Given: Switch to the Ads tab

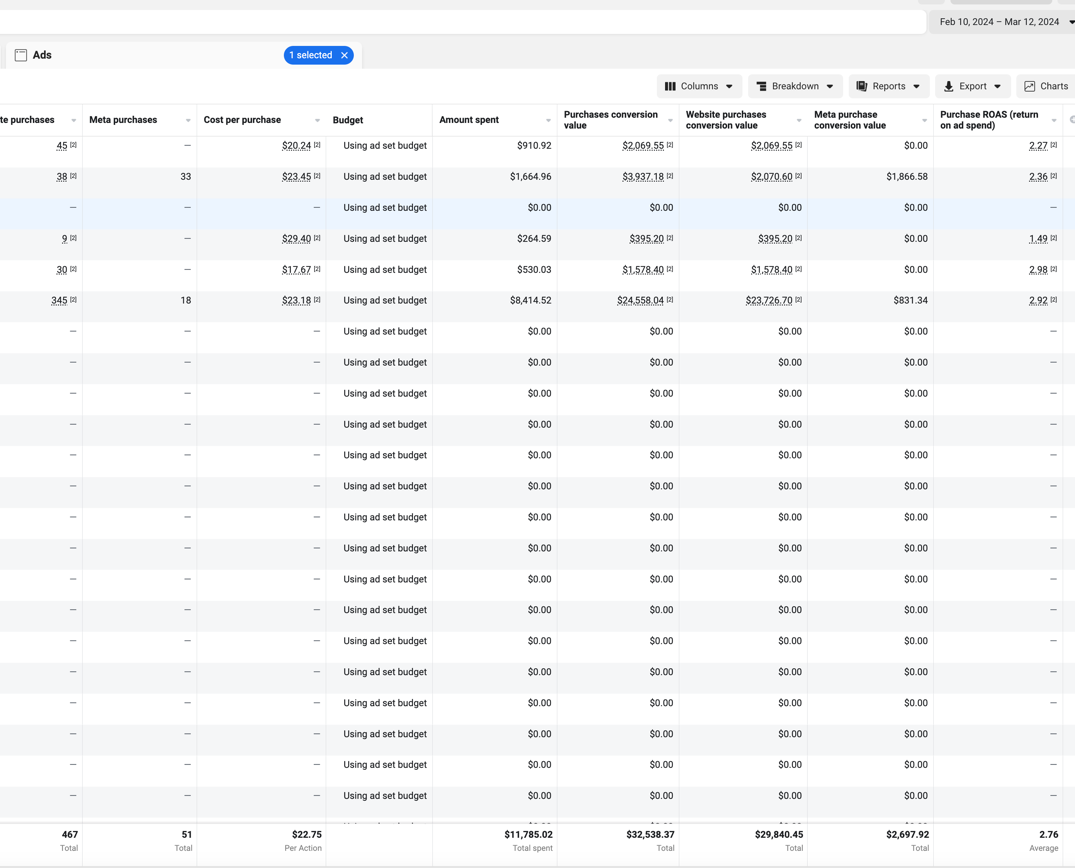Looking at the screenshot, I should 42,55.
